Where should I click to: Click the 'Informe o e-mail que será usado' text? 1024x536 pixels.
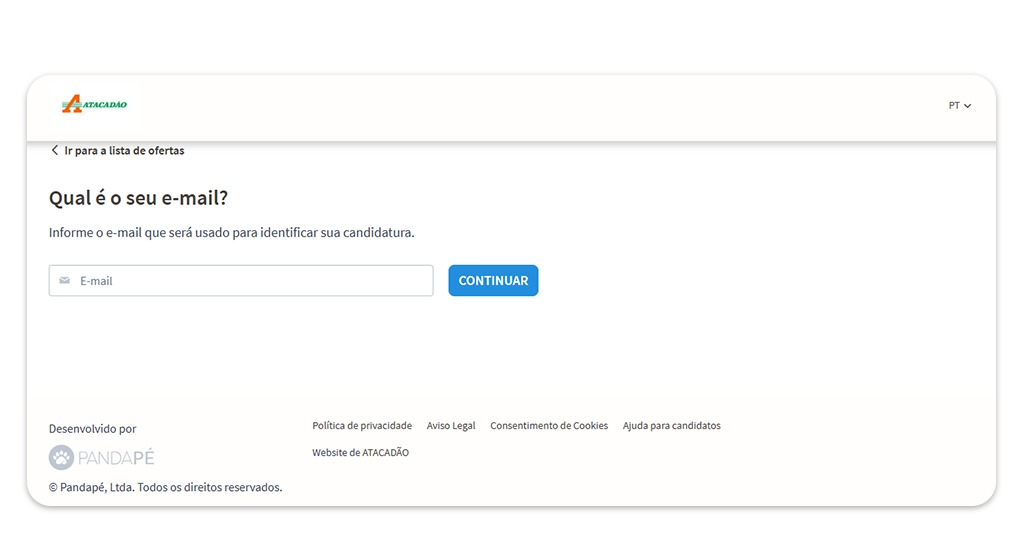(x=232, y=232)
